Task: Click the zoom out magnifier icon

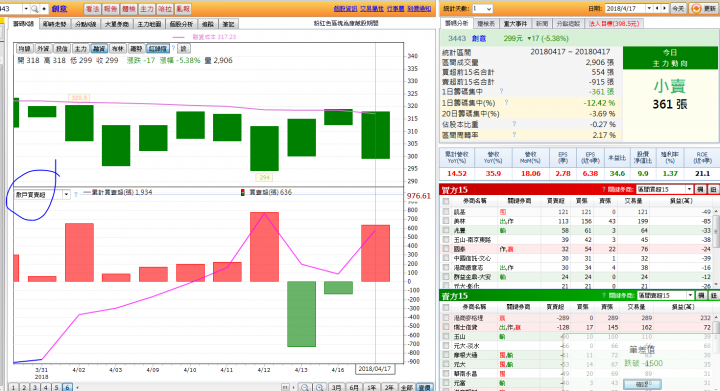Action: tap(304, 387)
